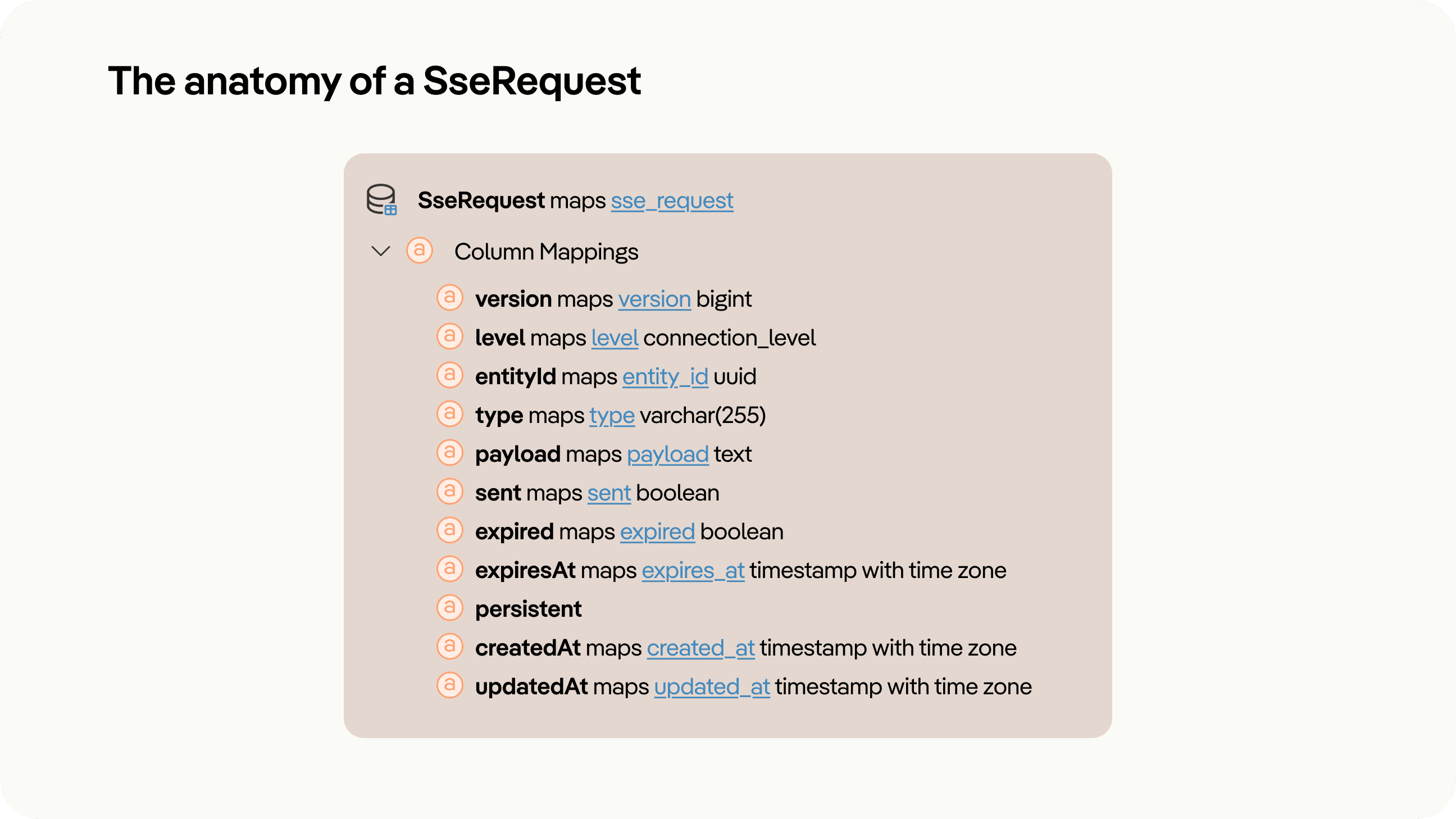
Task: Open the updated_at column link
Action: tap(712, 687)
